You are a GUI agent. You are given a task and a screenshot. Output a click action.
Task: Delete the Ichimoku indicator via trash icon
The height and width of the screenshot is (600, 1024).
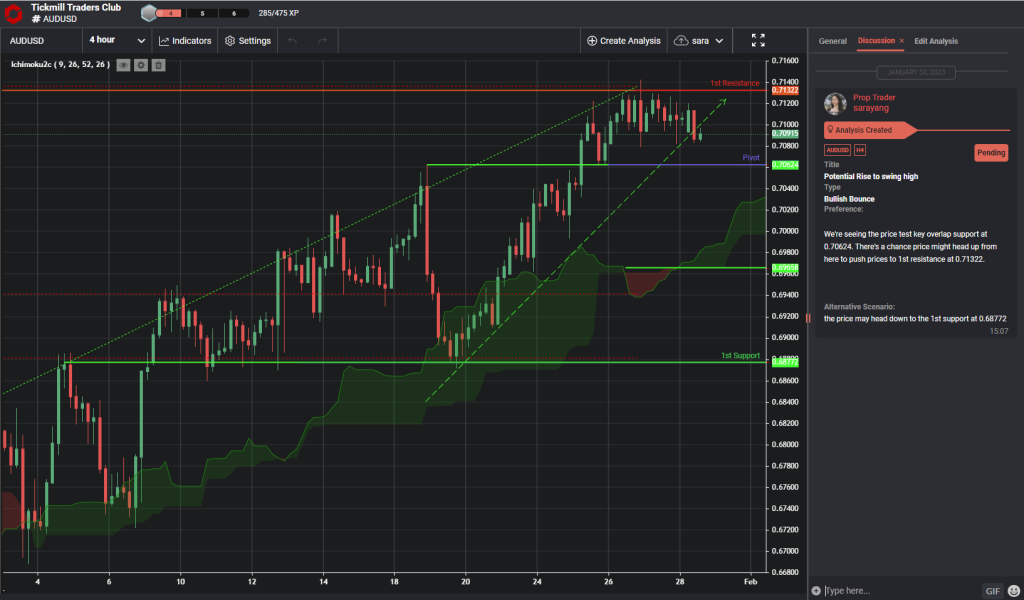(158, 65)
